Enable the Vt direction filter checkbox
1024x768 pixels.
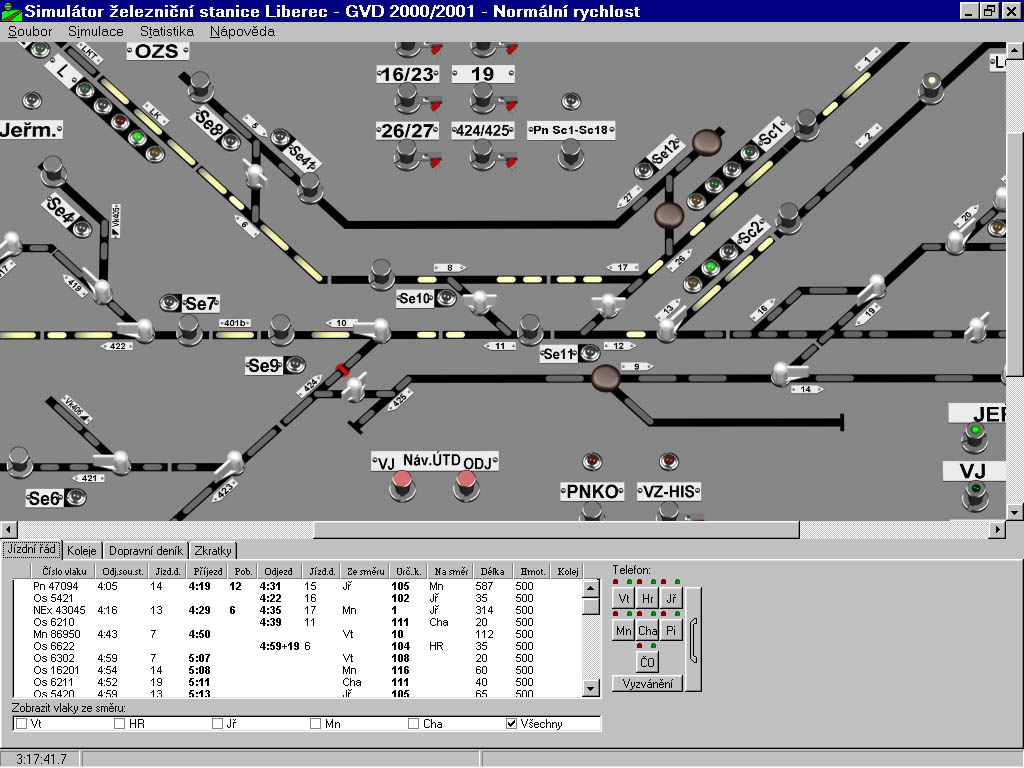point(22,723)
